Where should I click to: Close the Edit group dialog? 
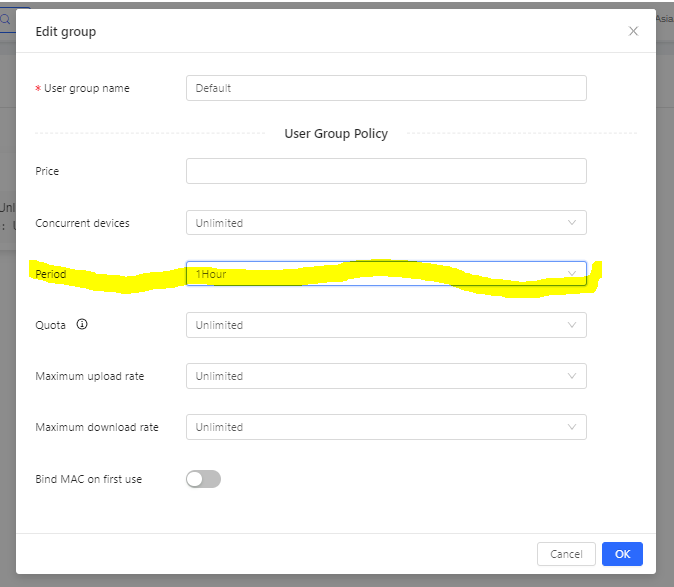633,31
